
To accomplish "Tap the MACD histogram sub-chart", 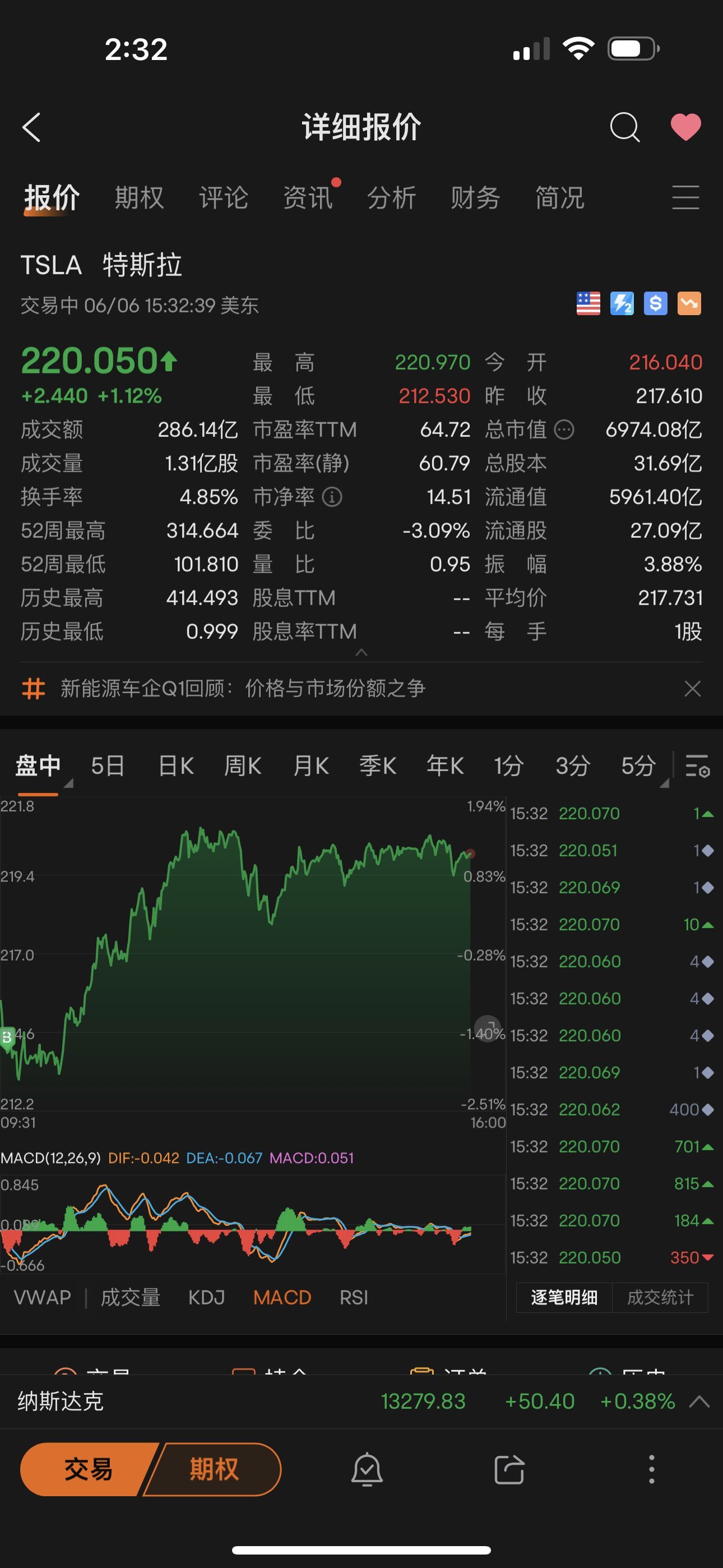I will pyautogui.click(x=253, y=1224).
